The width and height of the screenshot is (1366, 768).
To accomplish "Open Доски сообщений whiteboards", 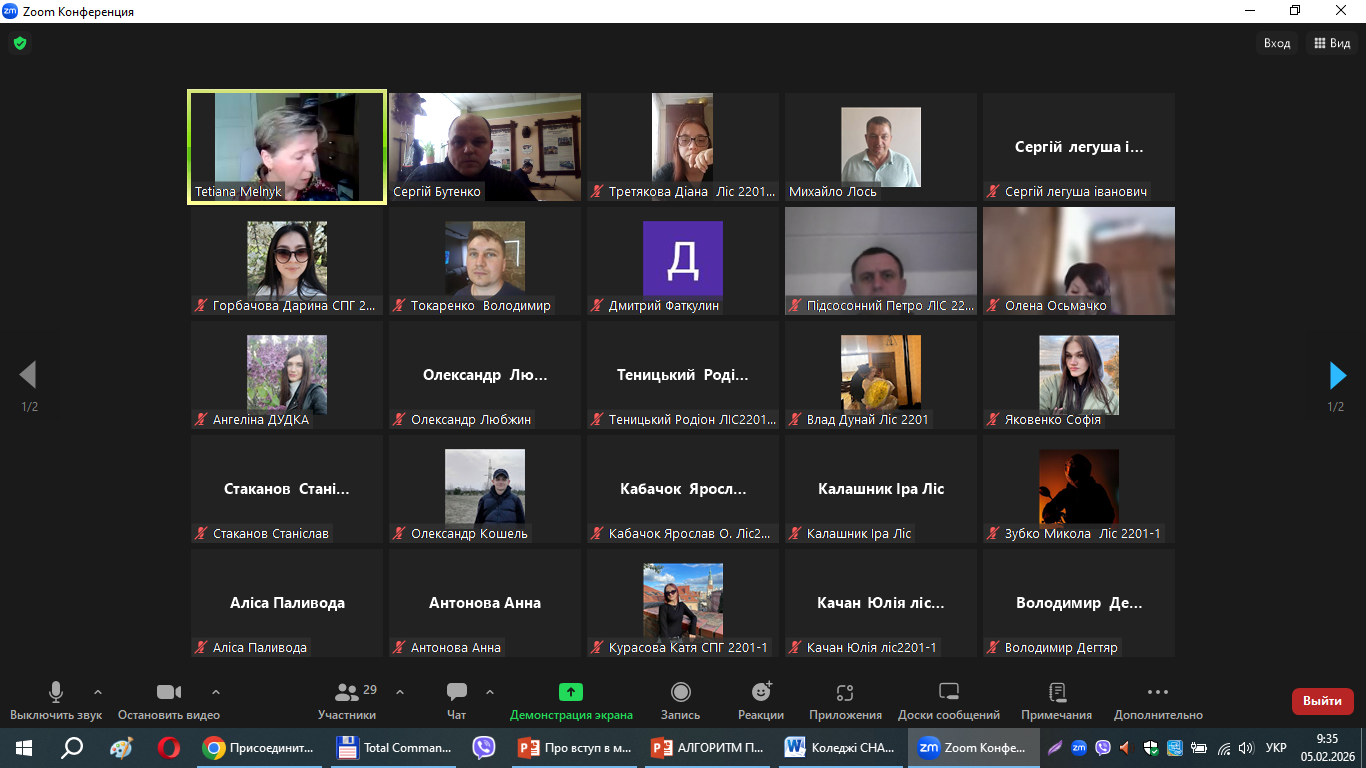I will (949, 700).
